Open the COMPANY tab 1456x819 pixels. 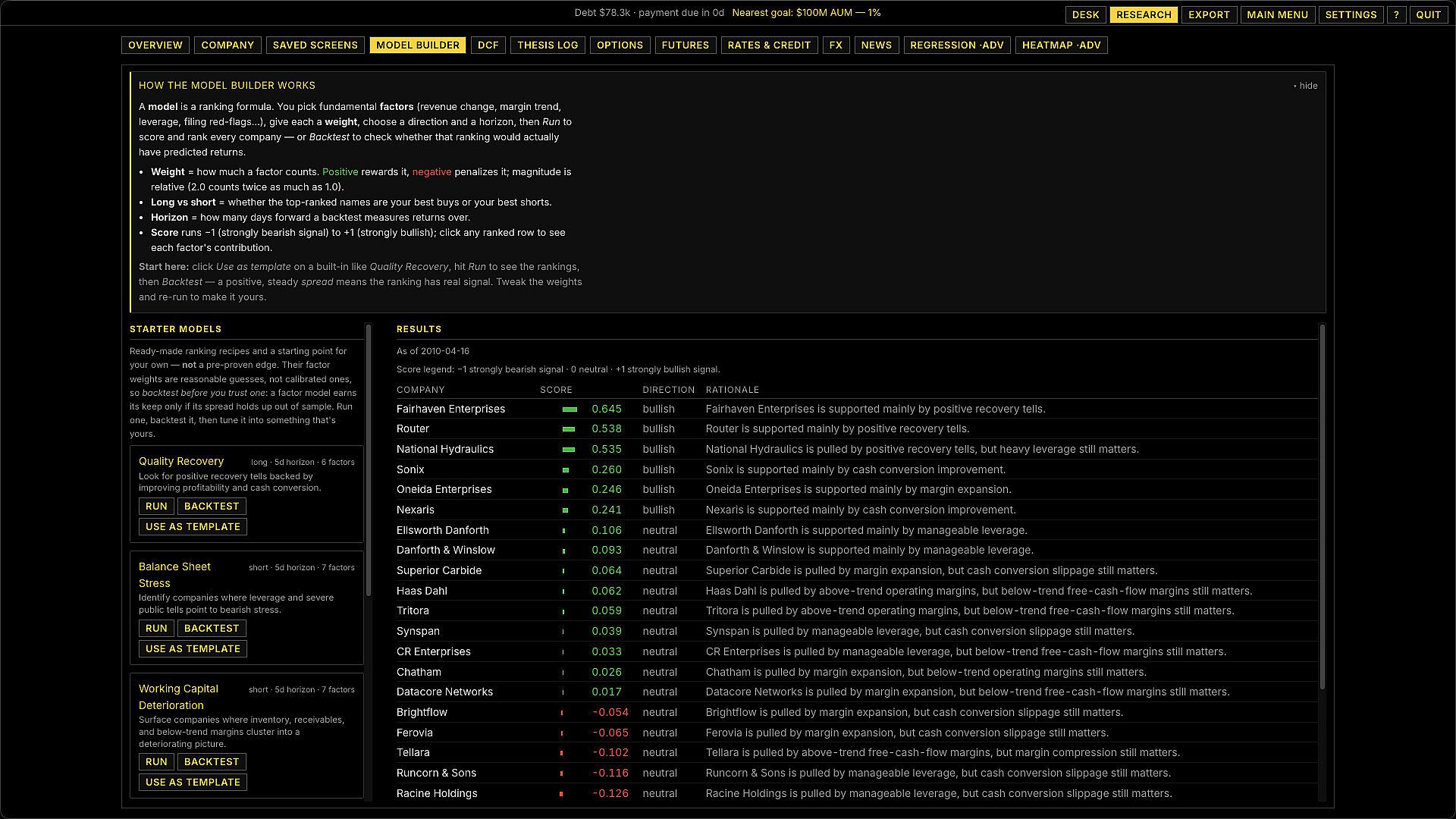pyautogui.click(x=227, y=45)
